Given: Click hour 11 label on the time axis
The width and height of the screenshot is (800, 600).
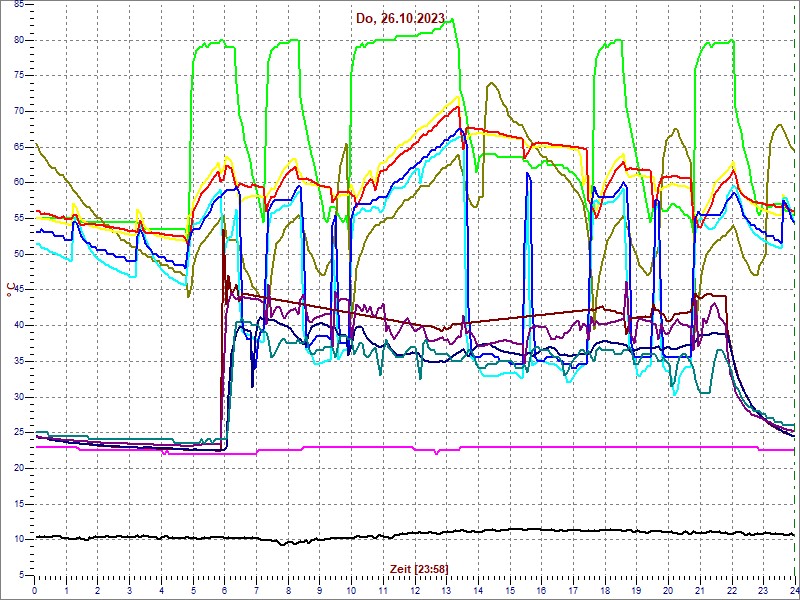Looking at the screenshot, I should (x=383, y=590).
